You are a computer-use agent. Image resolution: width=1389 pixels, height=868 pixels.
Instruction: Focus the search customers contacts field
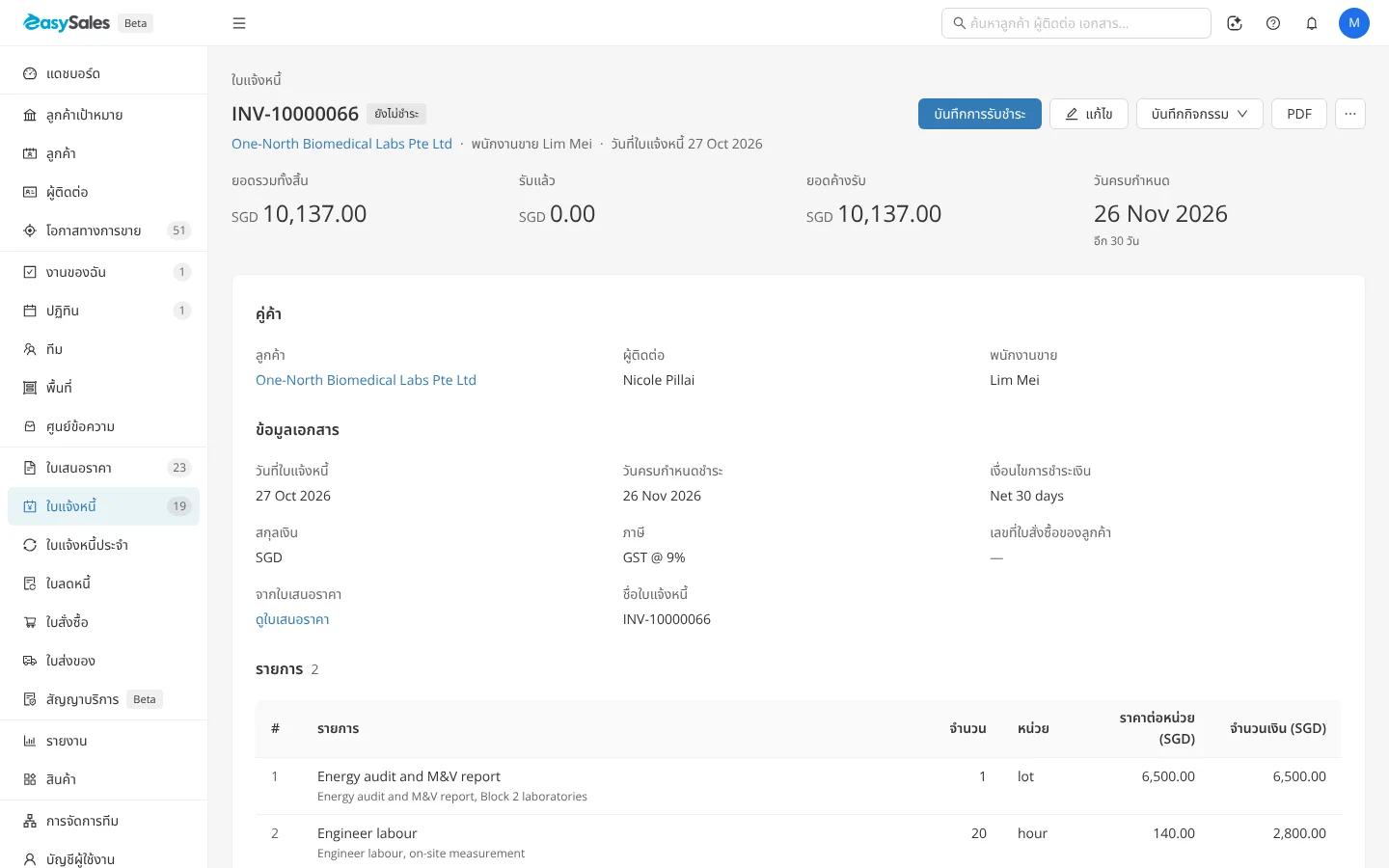click(1076, 23)
